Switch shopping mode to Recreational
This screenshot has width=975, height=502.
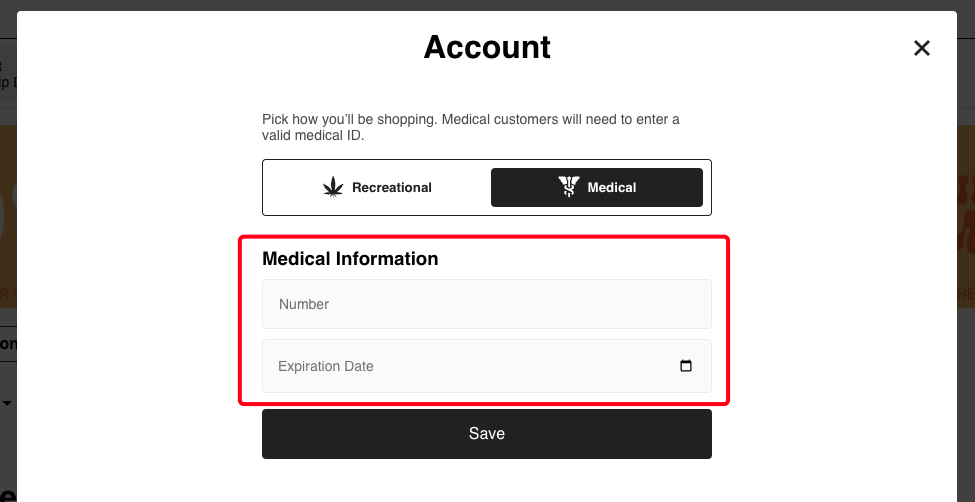click(377, 187)
